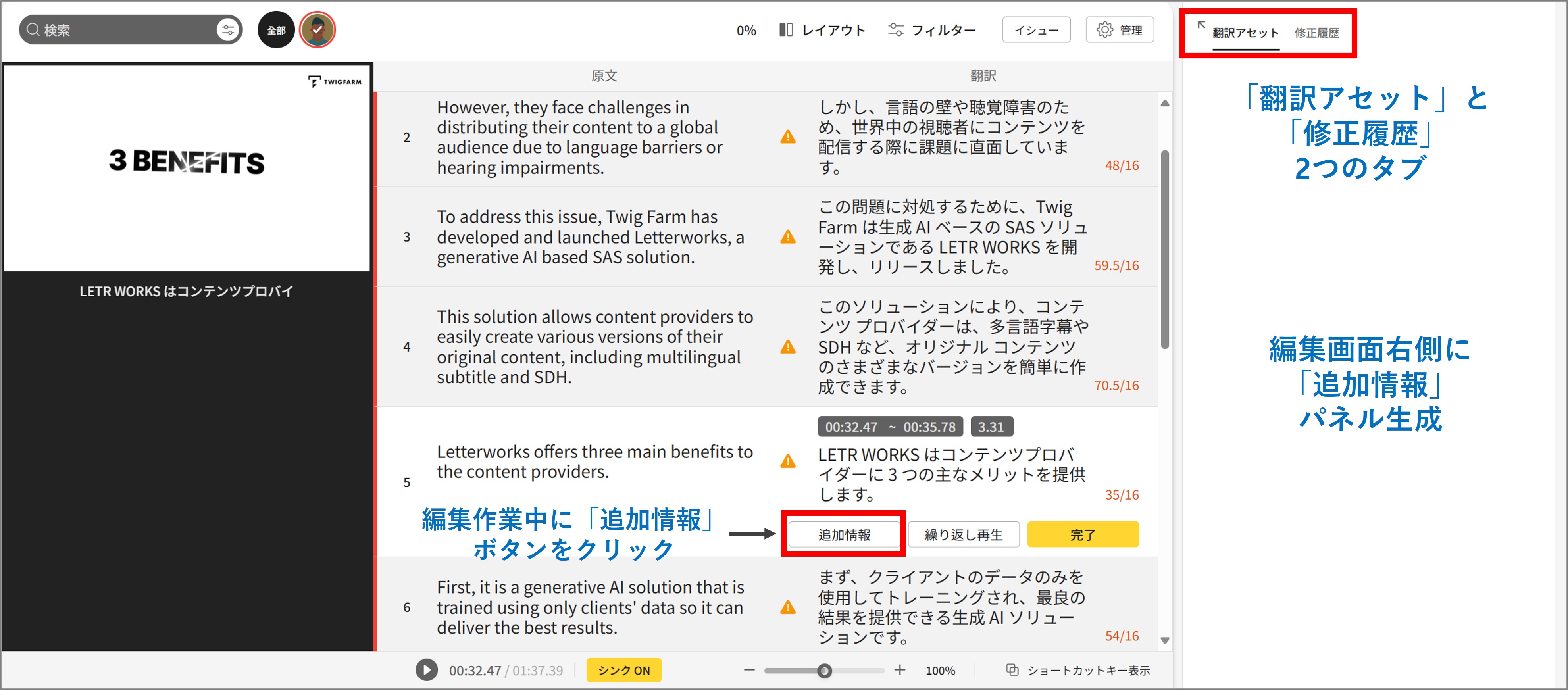Toggle the シンク ON sync button
This screenshot has height=690, width=1568.
click(x=623, y=670)
